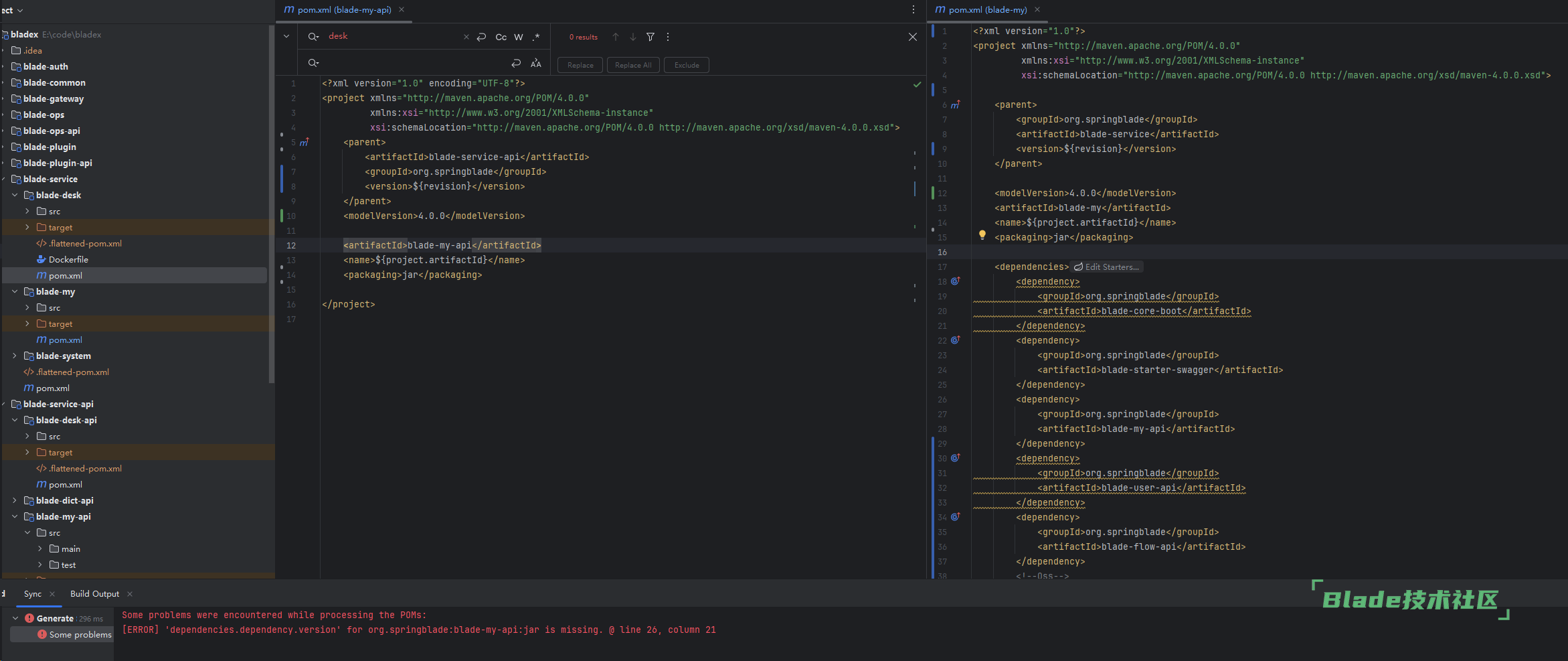1568x661 pixels.
Task: Click parent gutter icon in blade-my-api pom
Action: [304, 142]
